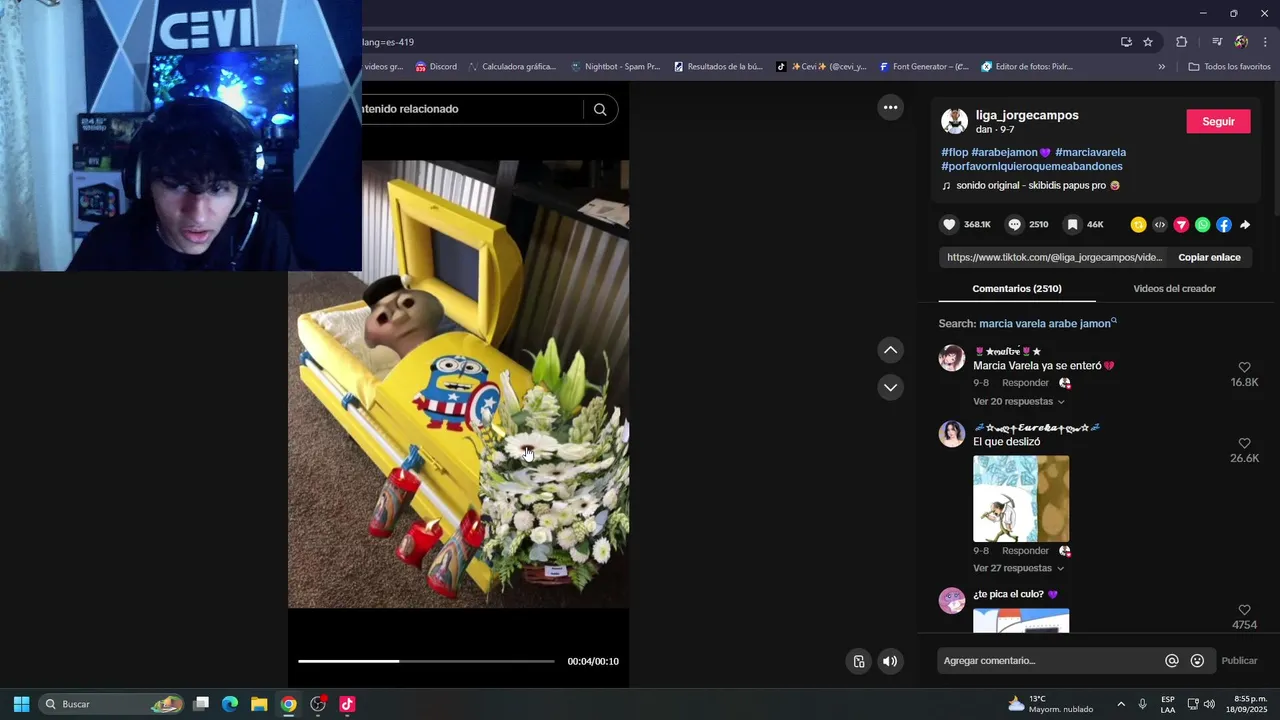Click the taskbar Buscar search box
This screenshot has width=1280, height=720.
(112, 704)
